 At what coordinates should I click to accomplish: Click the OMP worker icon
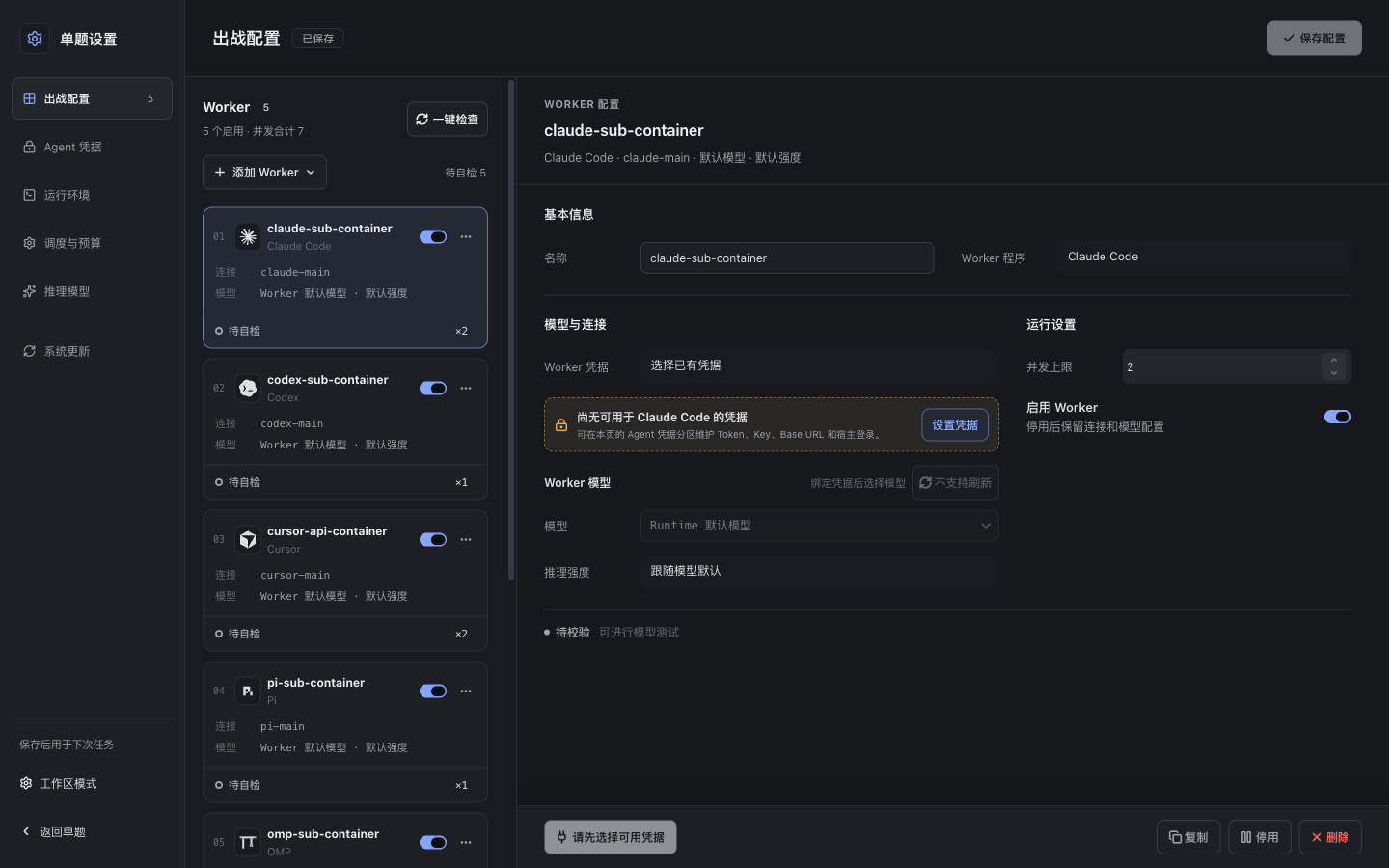coord(248,842)
